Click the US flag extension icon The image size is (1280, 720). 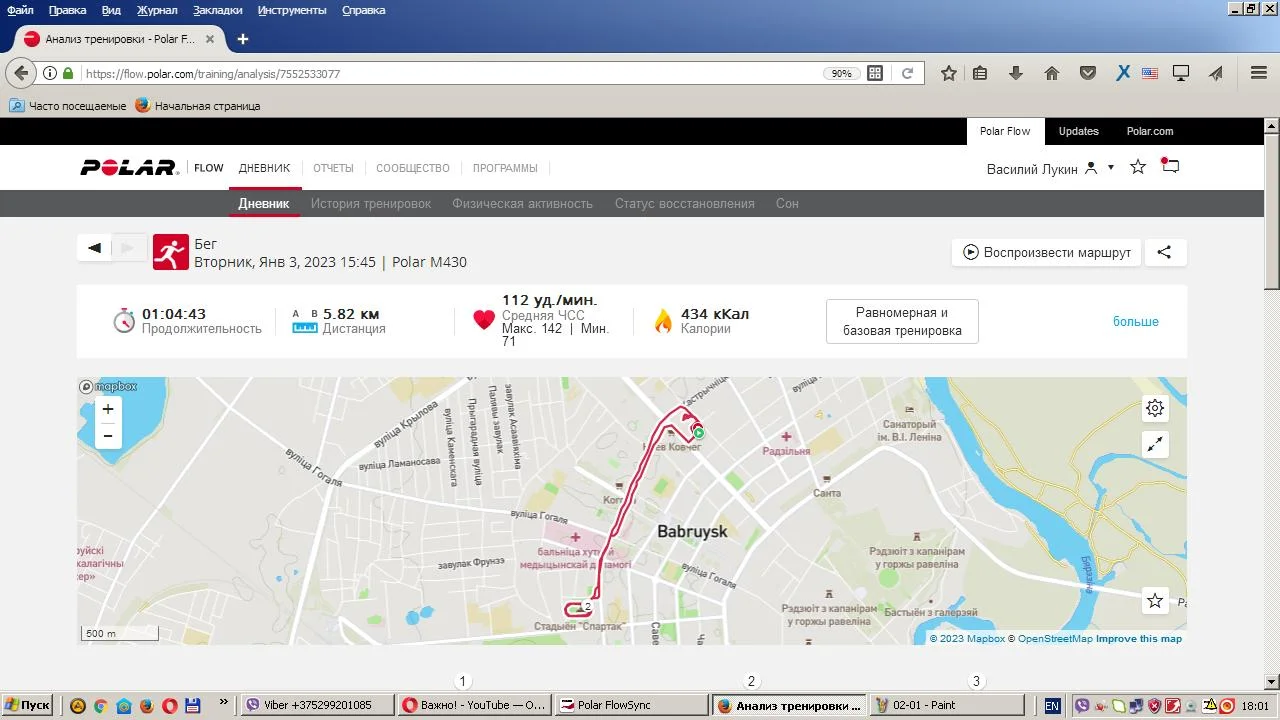[x=1150, y=73]
